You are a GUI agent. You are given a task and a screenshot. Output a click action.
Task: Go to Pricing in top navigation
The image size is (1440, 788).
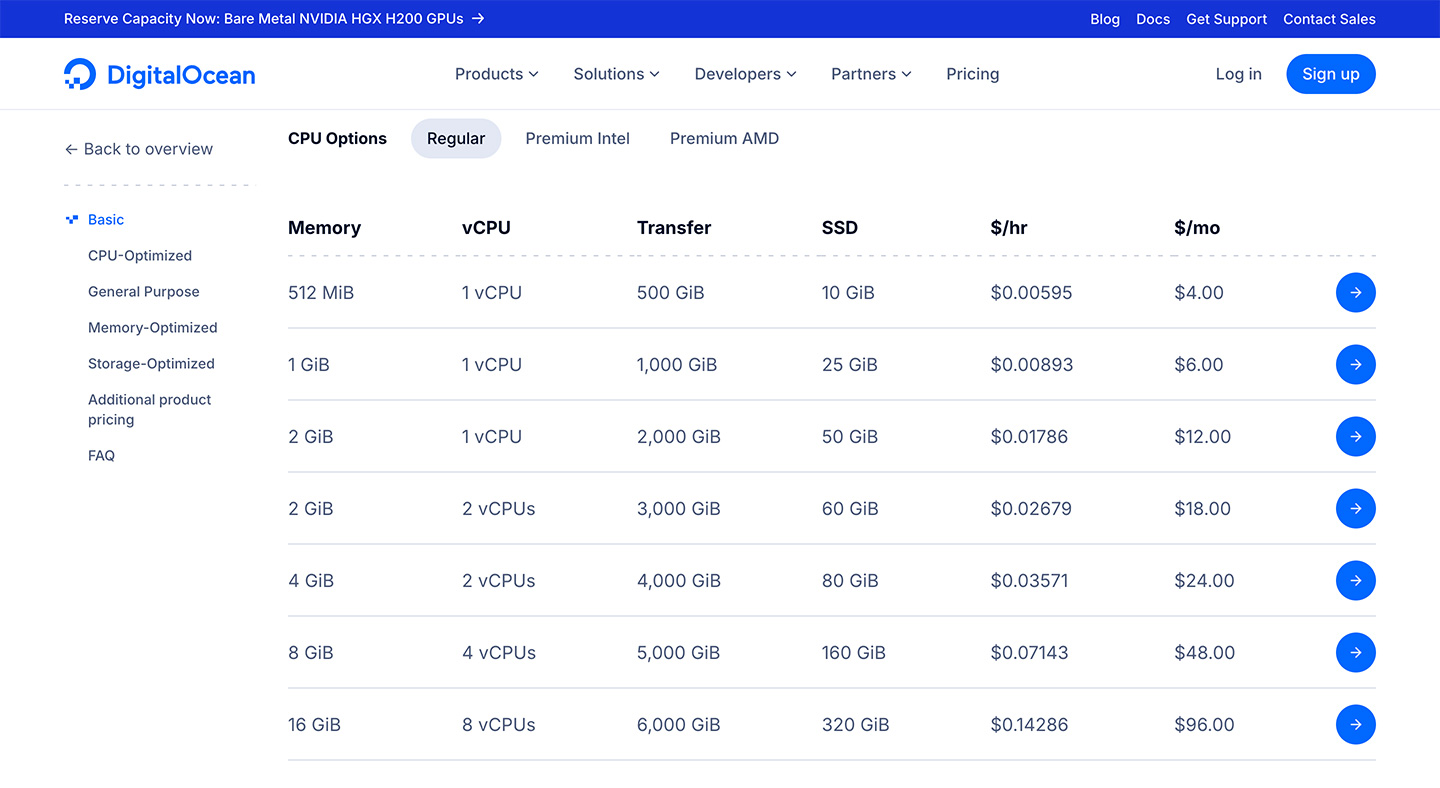point(972,74)
